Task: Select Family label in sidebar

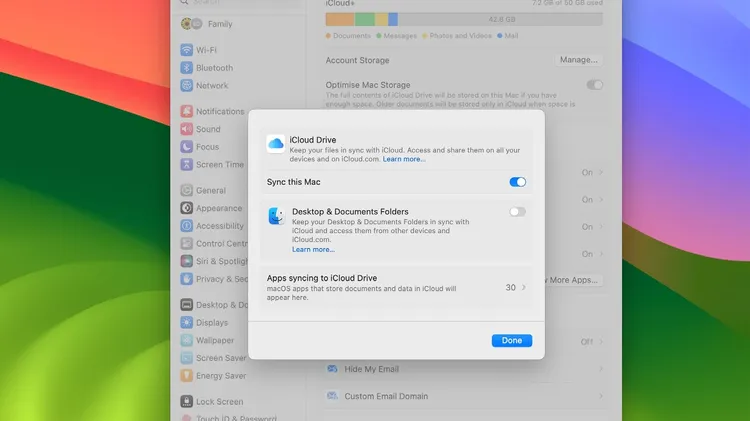Action: pos(220,24)
